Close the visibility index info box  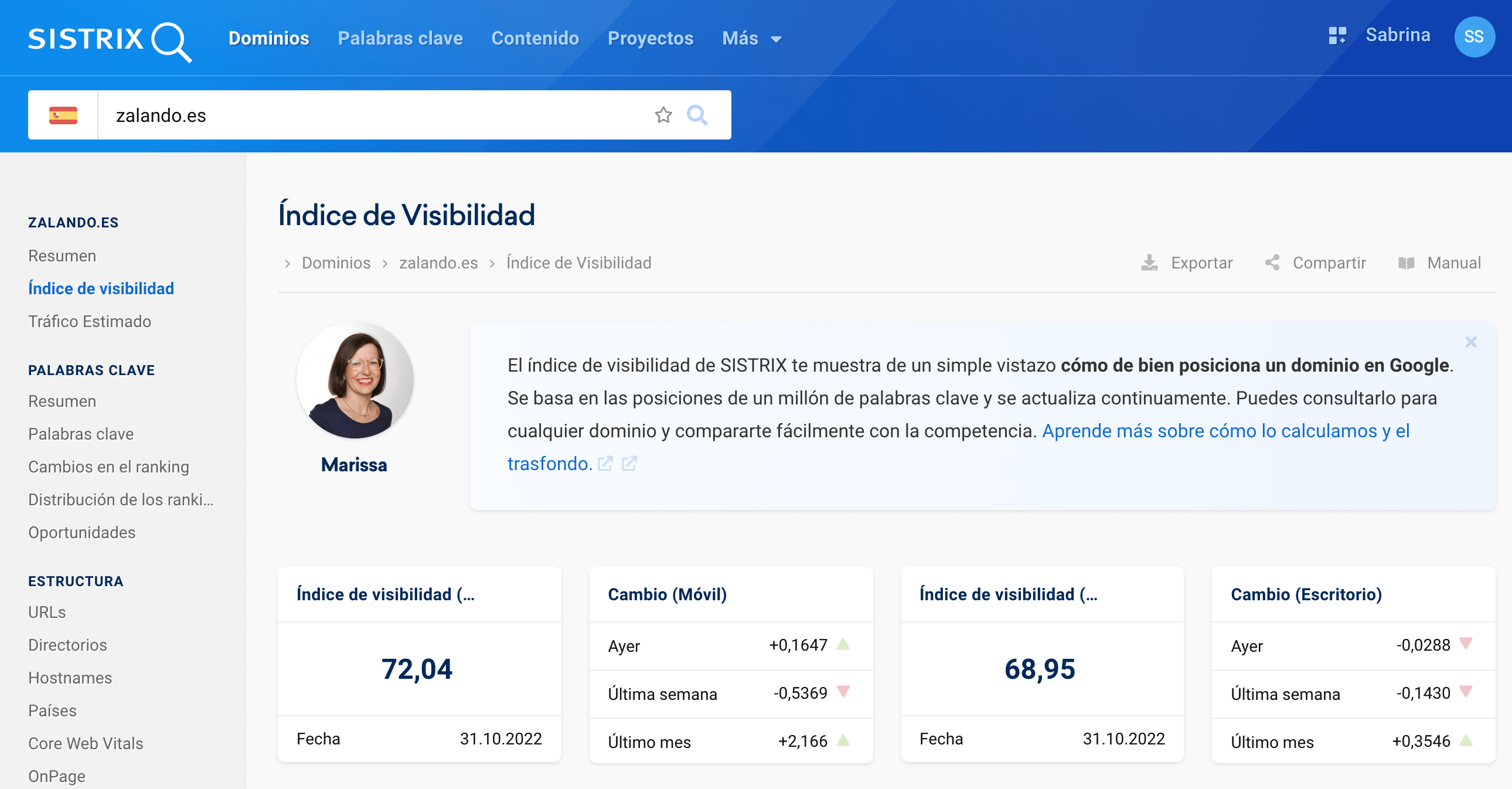point(1470,342)
